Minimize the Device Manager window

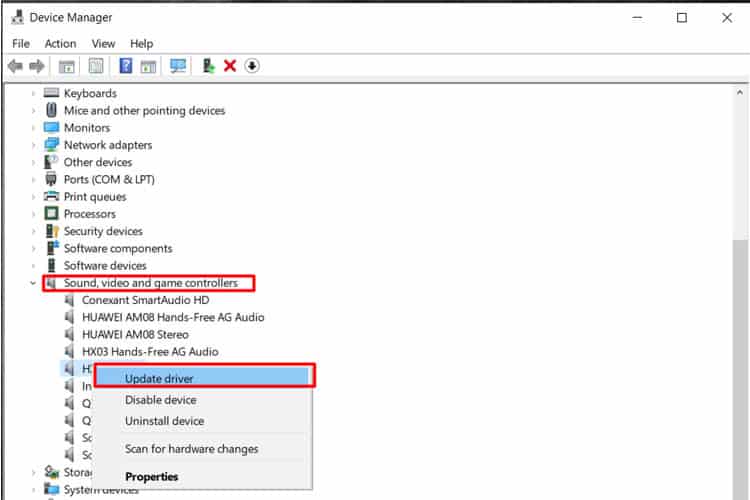coord(637,18)
